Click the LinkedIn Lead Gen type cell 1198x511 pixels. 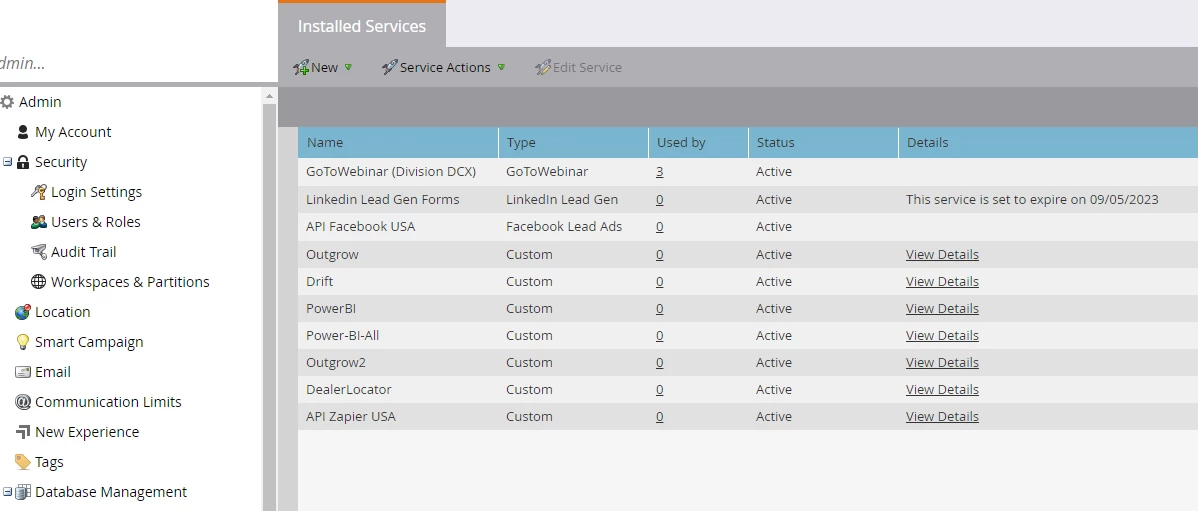pyautogui.click(x=562, y=199)
